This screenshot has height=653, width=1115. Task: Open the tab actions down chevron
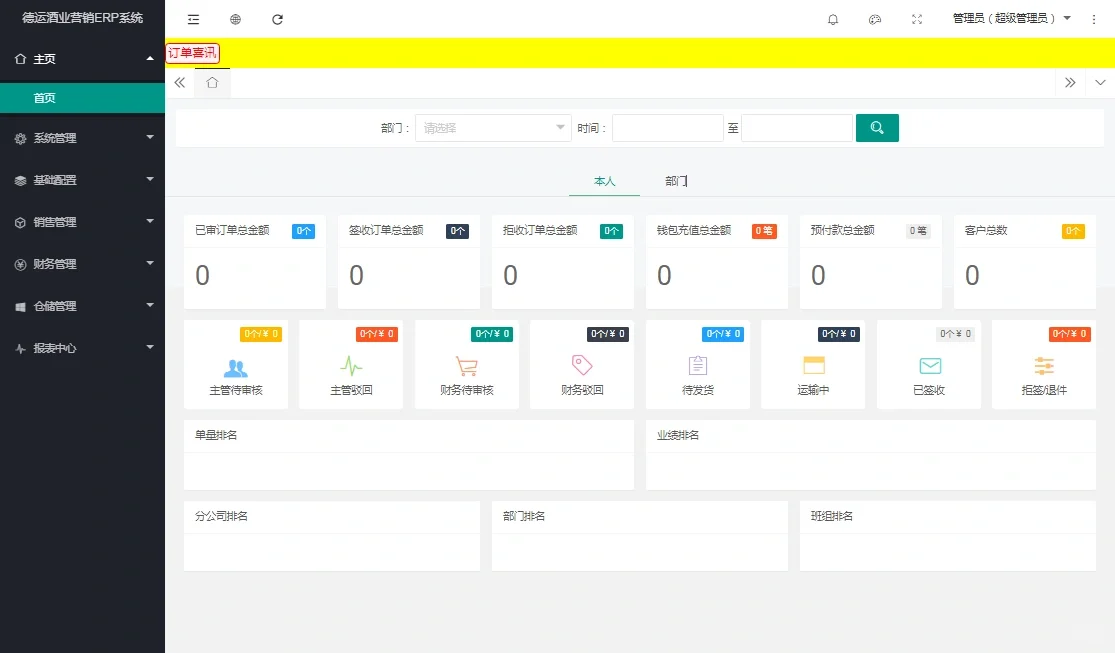(x=1100, y=83)
